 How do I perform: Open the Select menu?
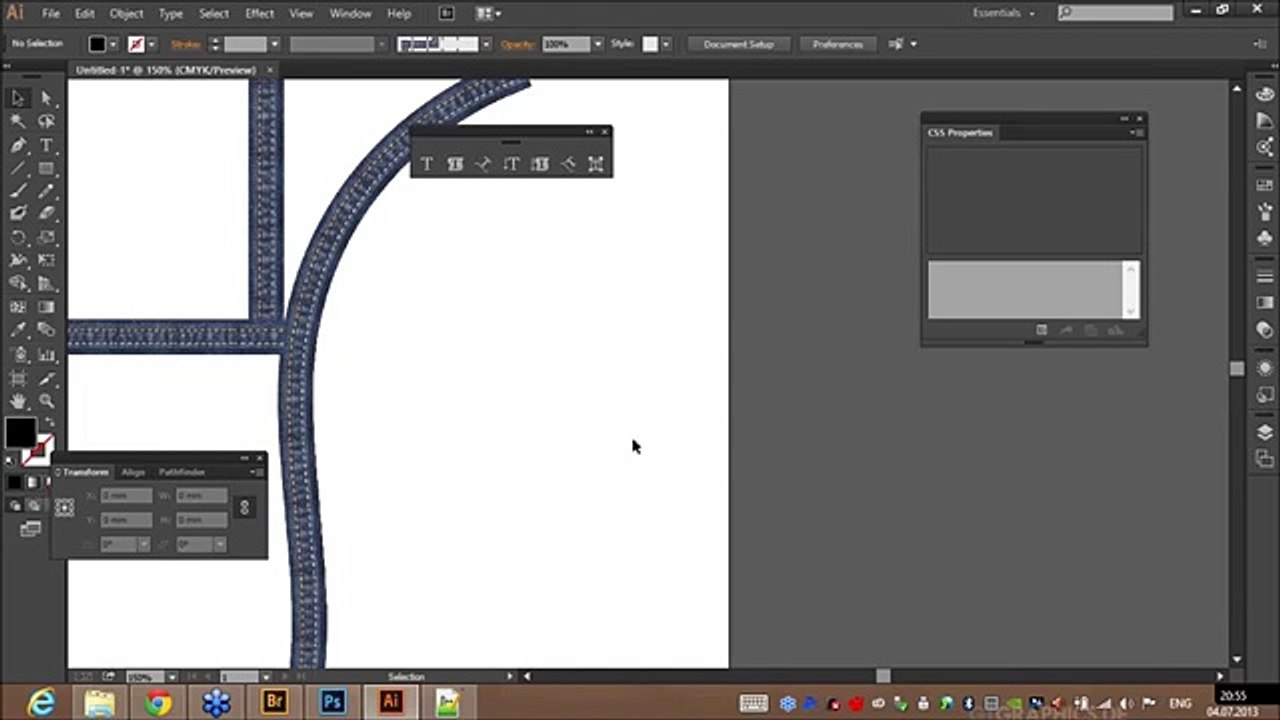(x=214, y=14)
